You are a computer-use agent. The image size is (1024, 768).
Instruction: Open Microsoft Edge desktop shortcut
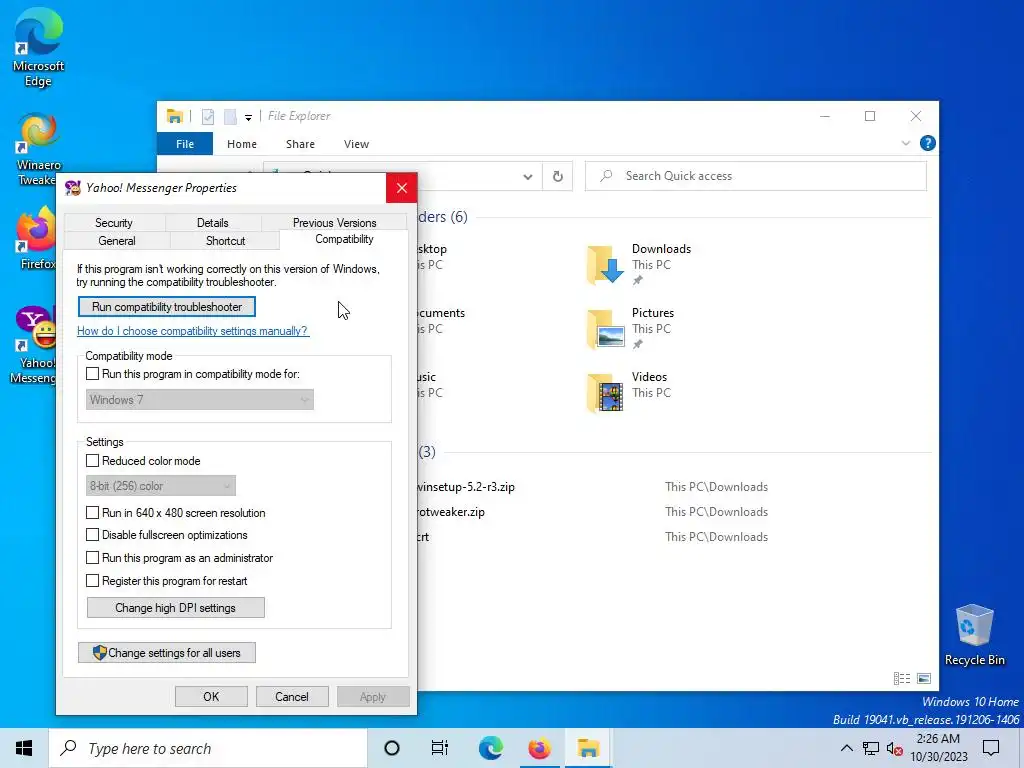click(38, 48)
